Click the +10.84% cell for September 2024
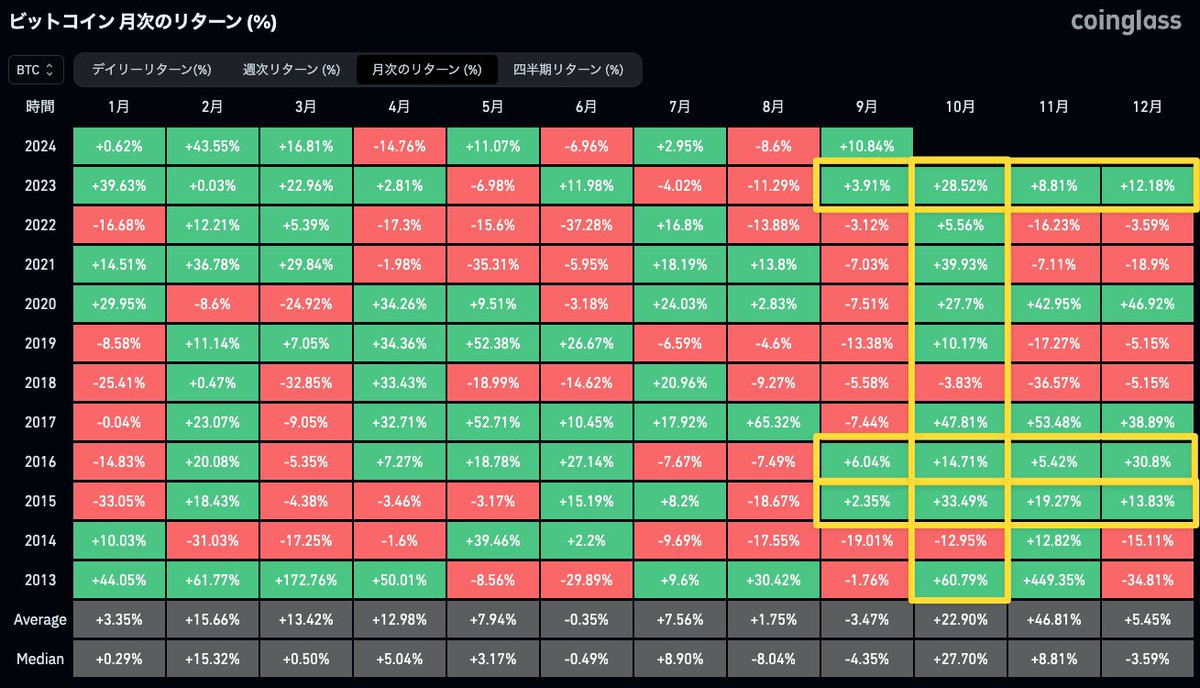This screenshot has height=688, width=1200. pyautogui.click(x=867, y=146)
